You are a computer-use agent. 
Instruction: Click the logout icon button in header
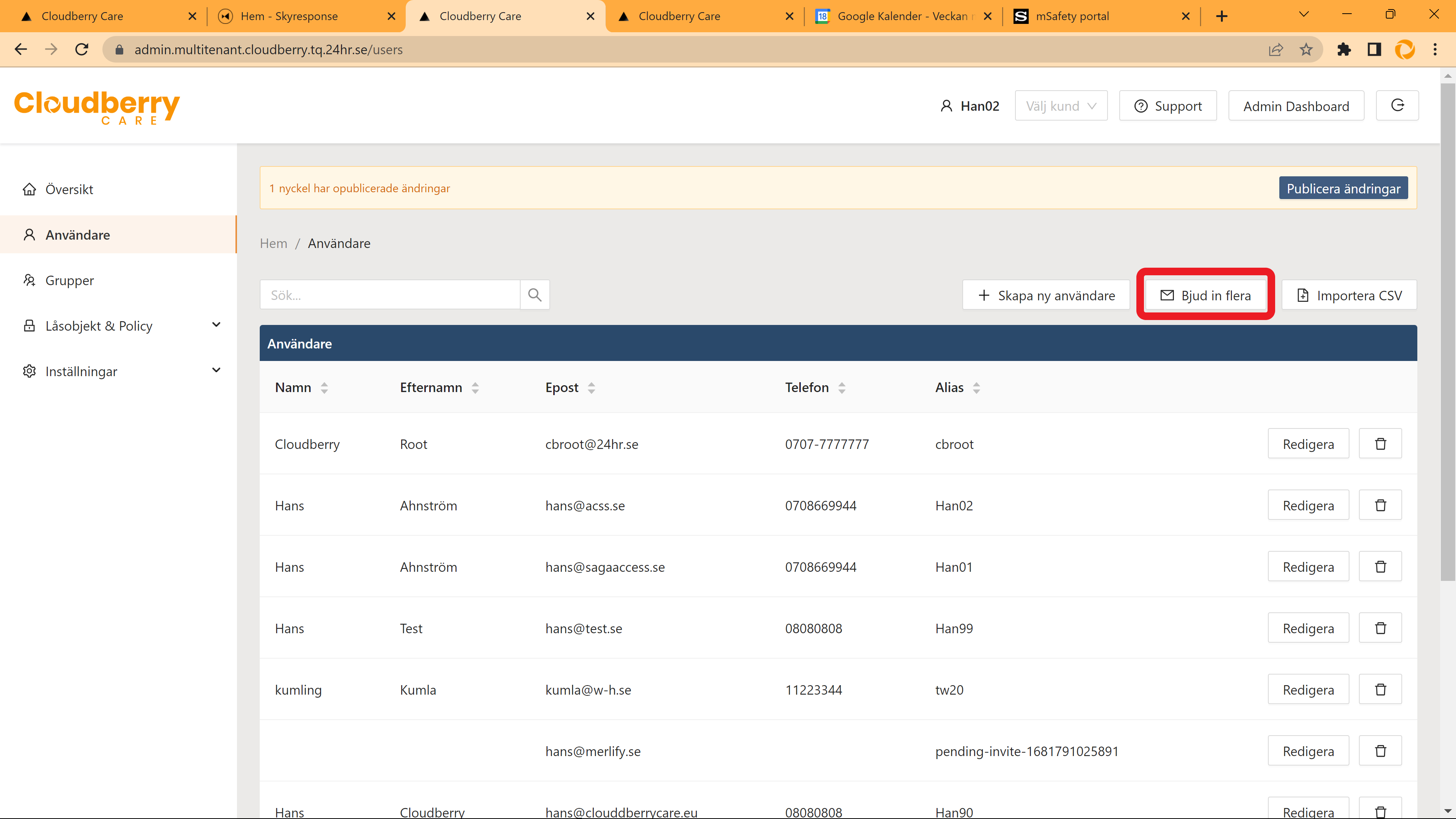(x=1397, y=106)
